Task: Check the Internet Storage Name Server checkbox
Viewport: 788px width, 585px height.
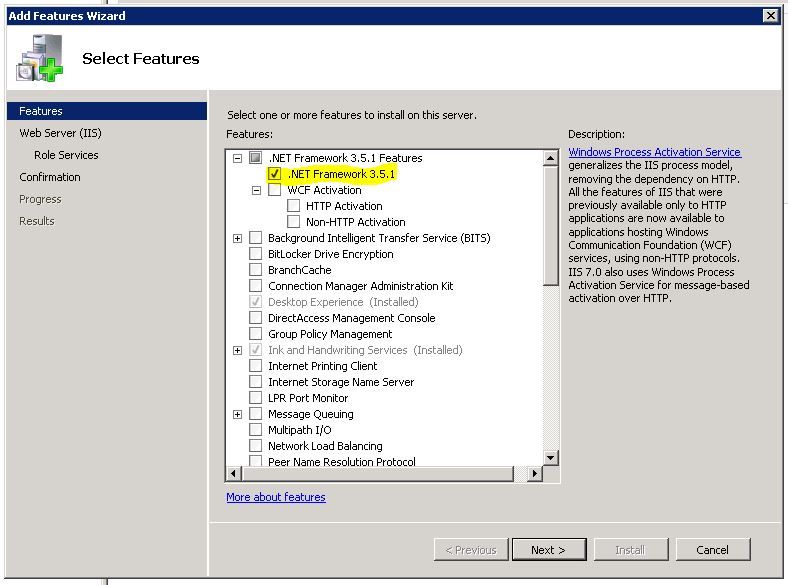Action: [255, 382]
